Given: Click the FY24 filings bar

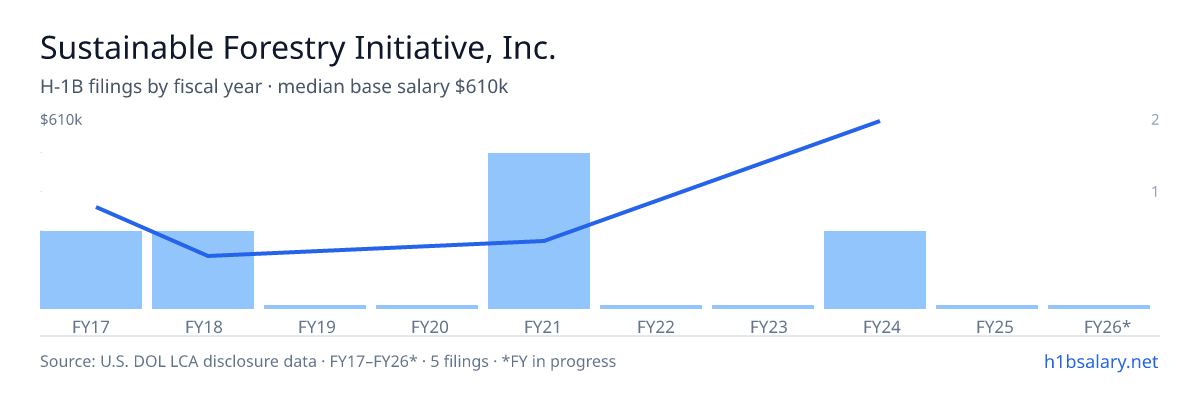Looking at the screenshot, I should [x=875, y=270].
